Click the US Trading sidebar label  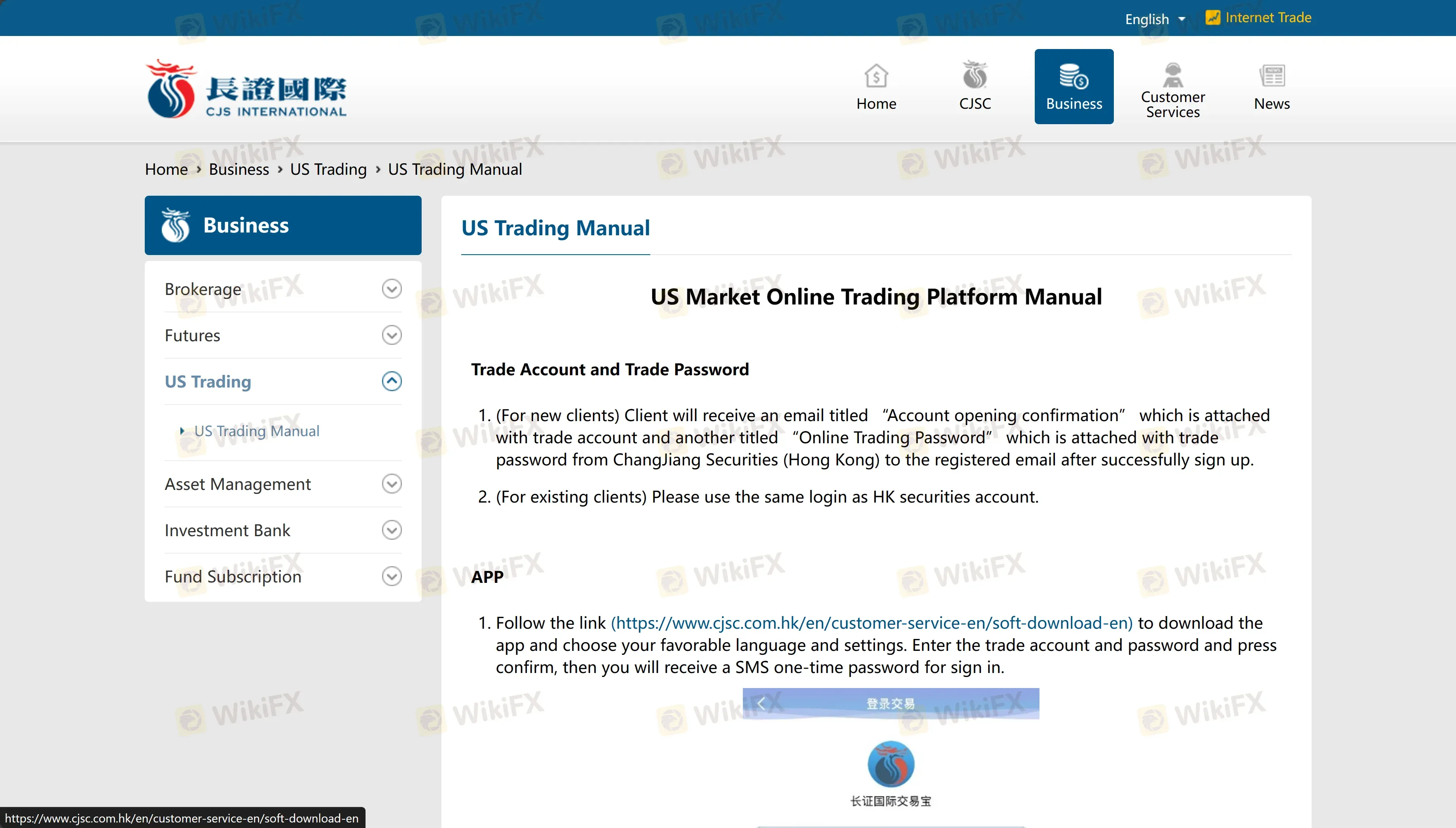point(208,382)
